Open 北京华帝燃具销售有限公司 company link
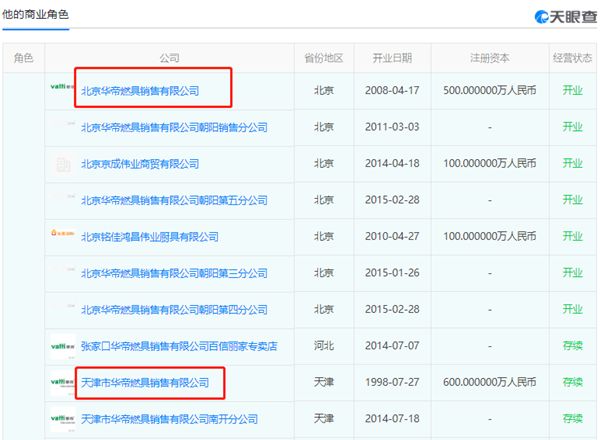The width and height of the screenshot is (600, 440). (140, 91)
